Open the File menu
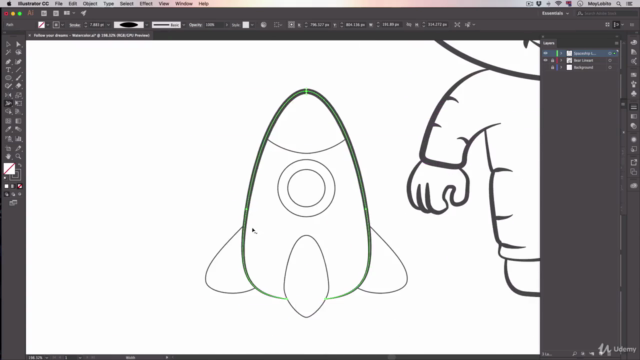This screenshot has width=640, height=360. (59, 4)
